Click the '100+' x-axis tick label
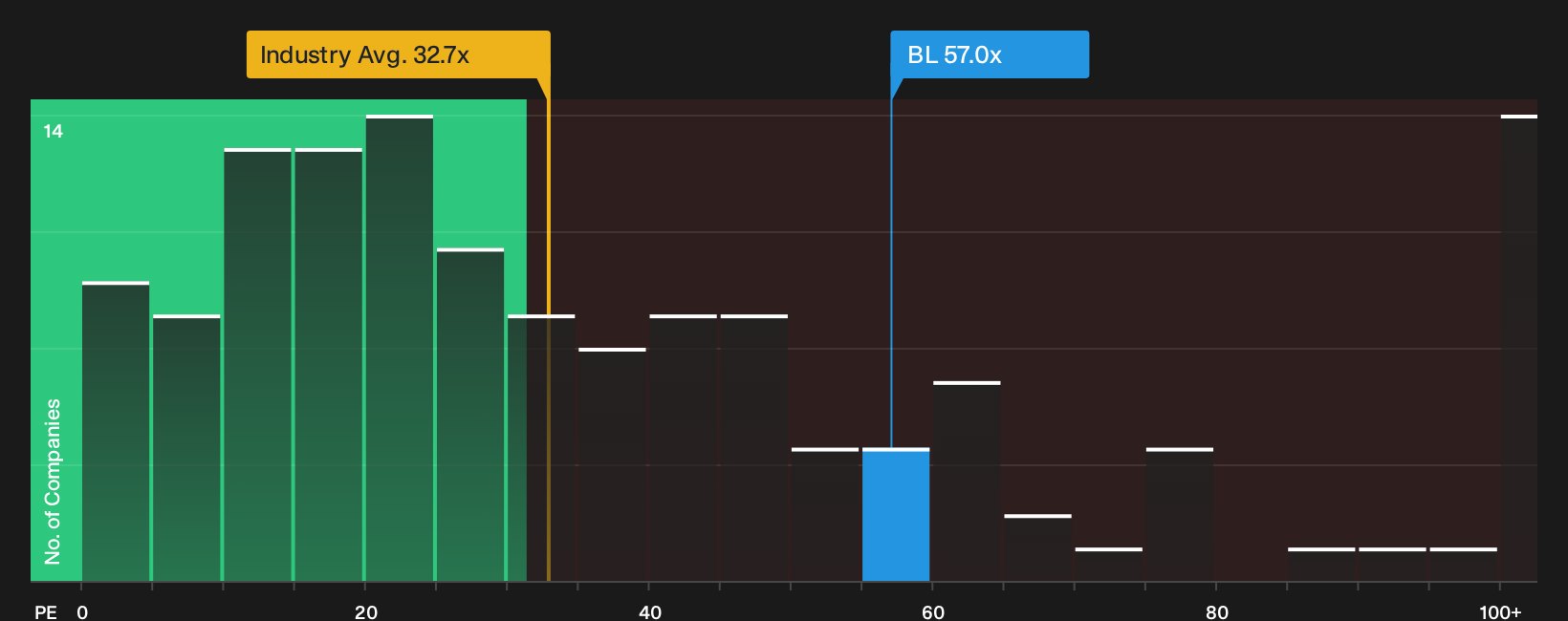Image resolution: width=1568 pixels, height=621 pixels. (1500, 612)
